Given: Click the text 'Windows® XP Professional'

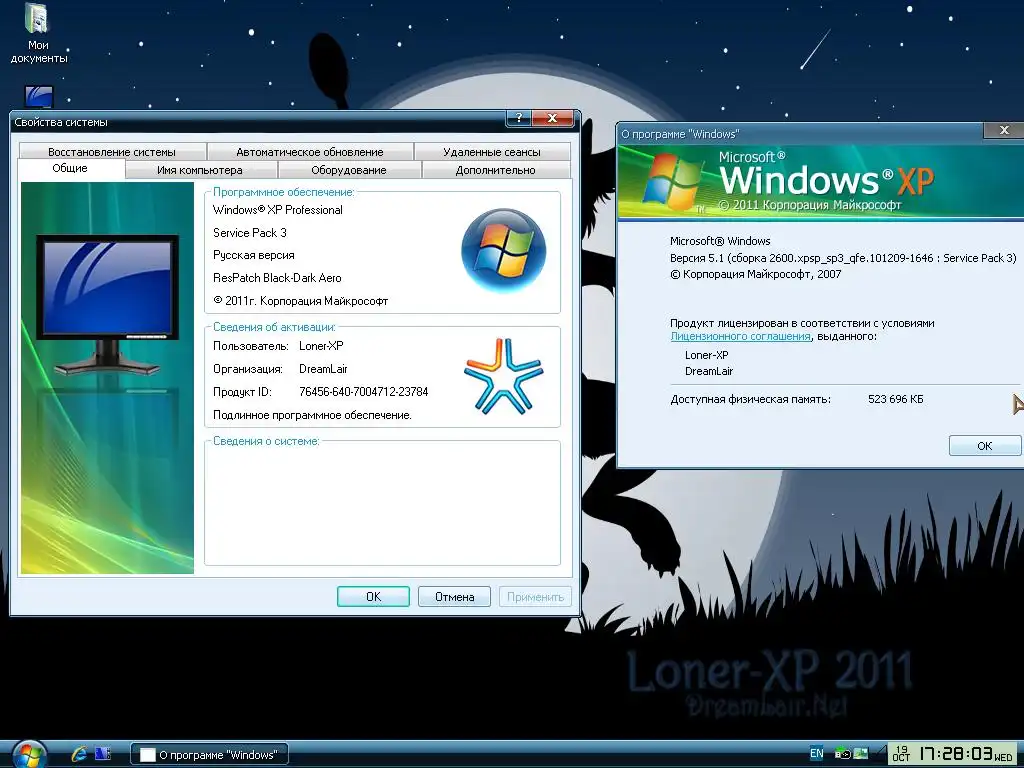Looking at the screenshot, I should tap(278, 210).
